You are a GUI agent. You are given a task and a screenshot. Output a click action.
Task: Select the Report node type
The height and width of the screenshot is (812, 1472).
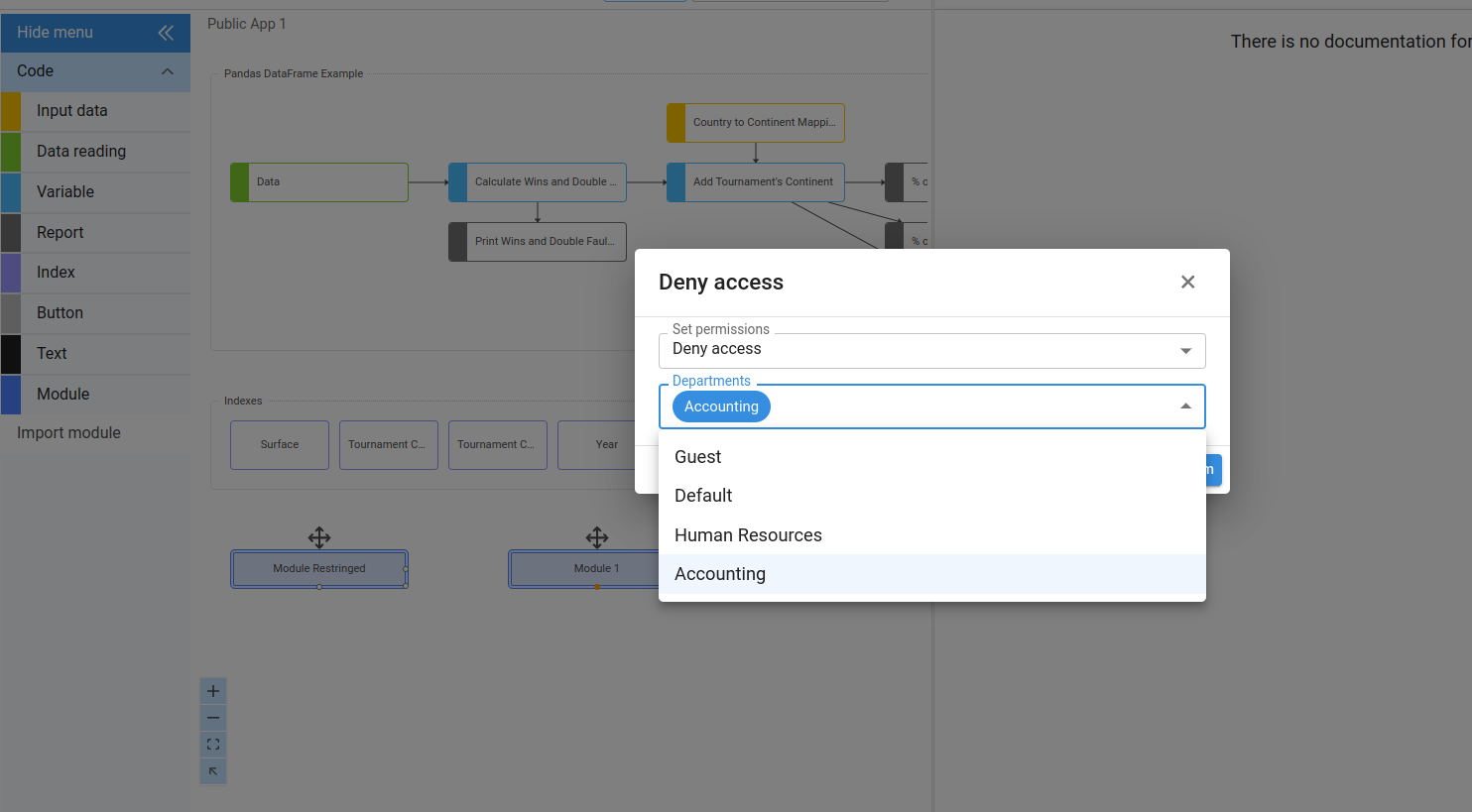(61, 233)
